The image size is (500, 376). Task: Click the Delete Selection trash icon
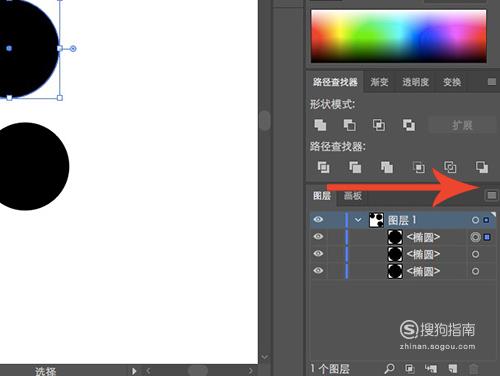click(473, 369)
